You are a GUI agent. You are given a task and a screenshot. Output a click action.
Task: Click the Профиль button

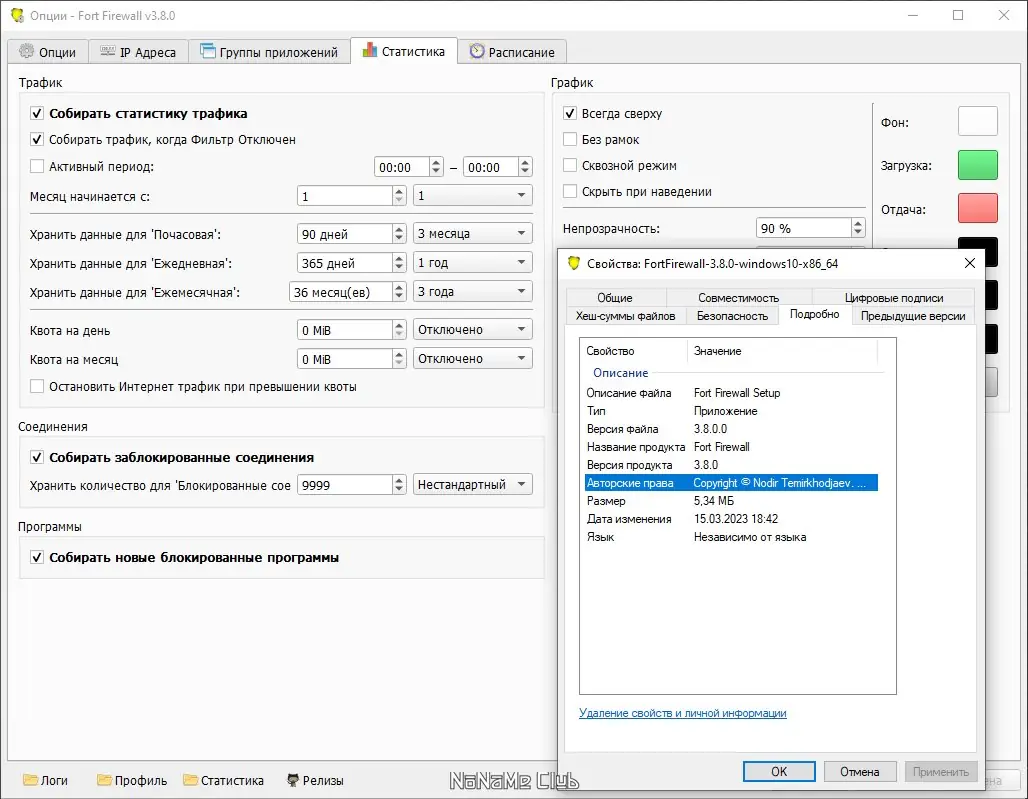coord(132,780)
